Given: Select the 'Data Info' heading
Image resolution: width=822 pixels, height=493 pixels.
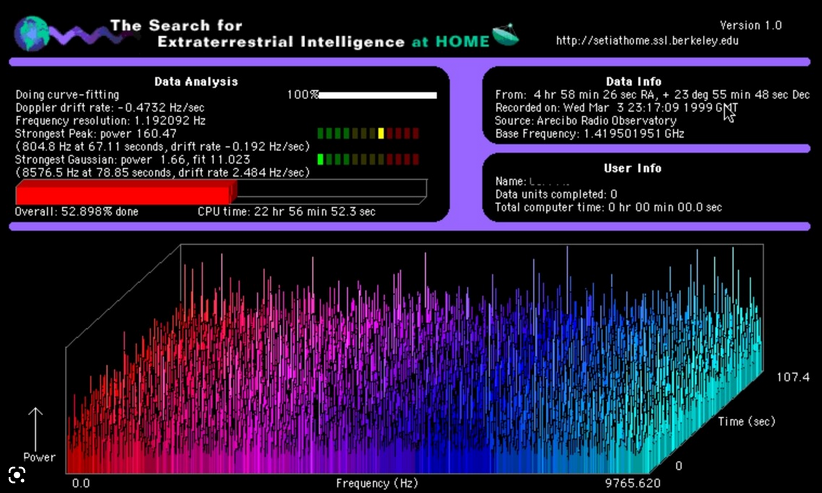Looking at the screenshot, I should 633,81.
